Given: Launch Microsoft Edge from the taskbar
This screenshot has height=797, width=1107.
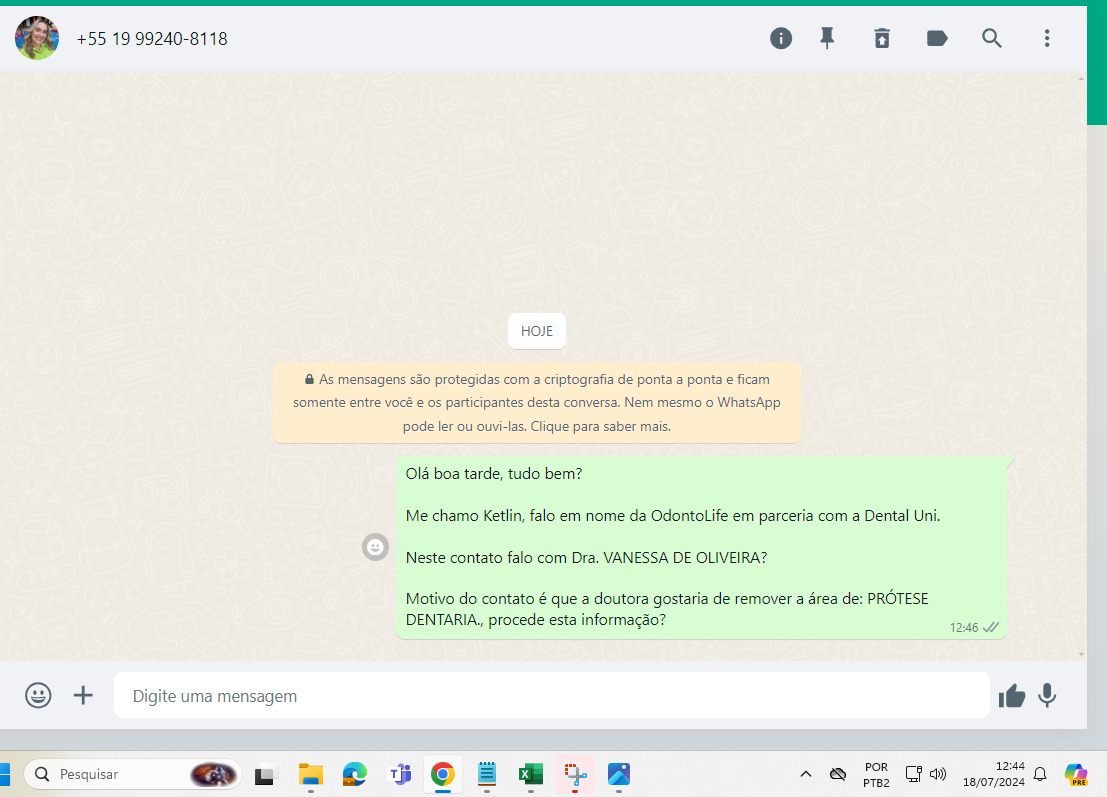Looking at the screenshot, I should (x=355, y=774).
